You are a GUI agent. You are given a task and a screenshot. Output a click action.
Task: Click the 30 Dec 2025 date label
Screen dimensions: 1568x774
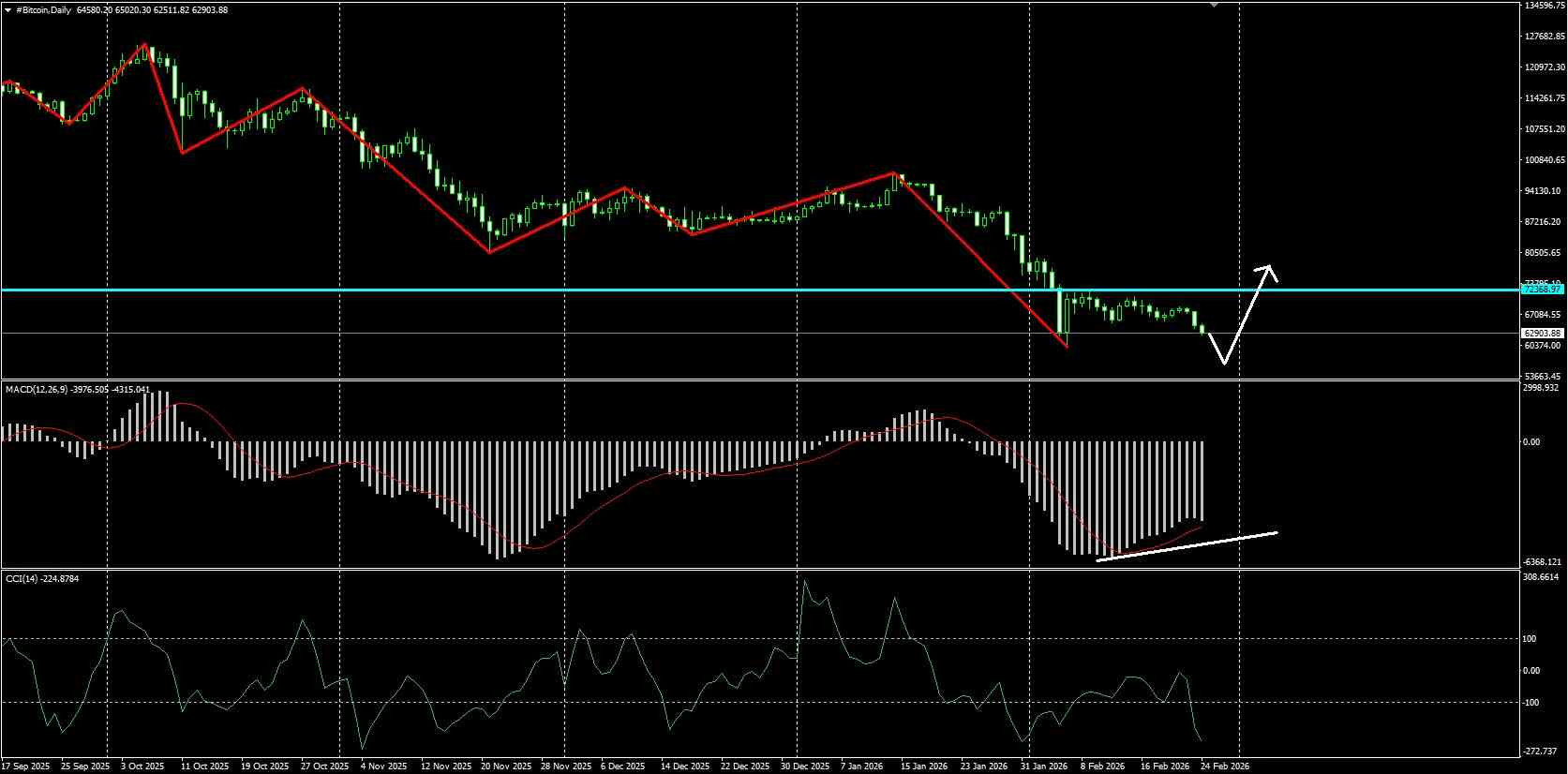(x=805, y=767)
